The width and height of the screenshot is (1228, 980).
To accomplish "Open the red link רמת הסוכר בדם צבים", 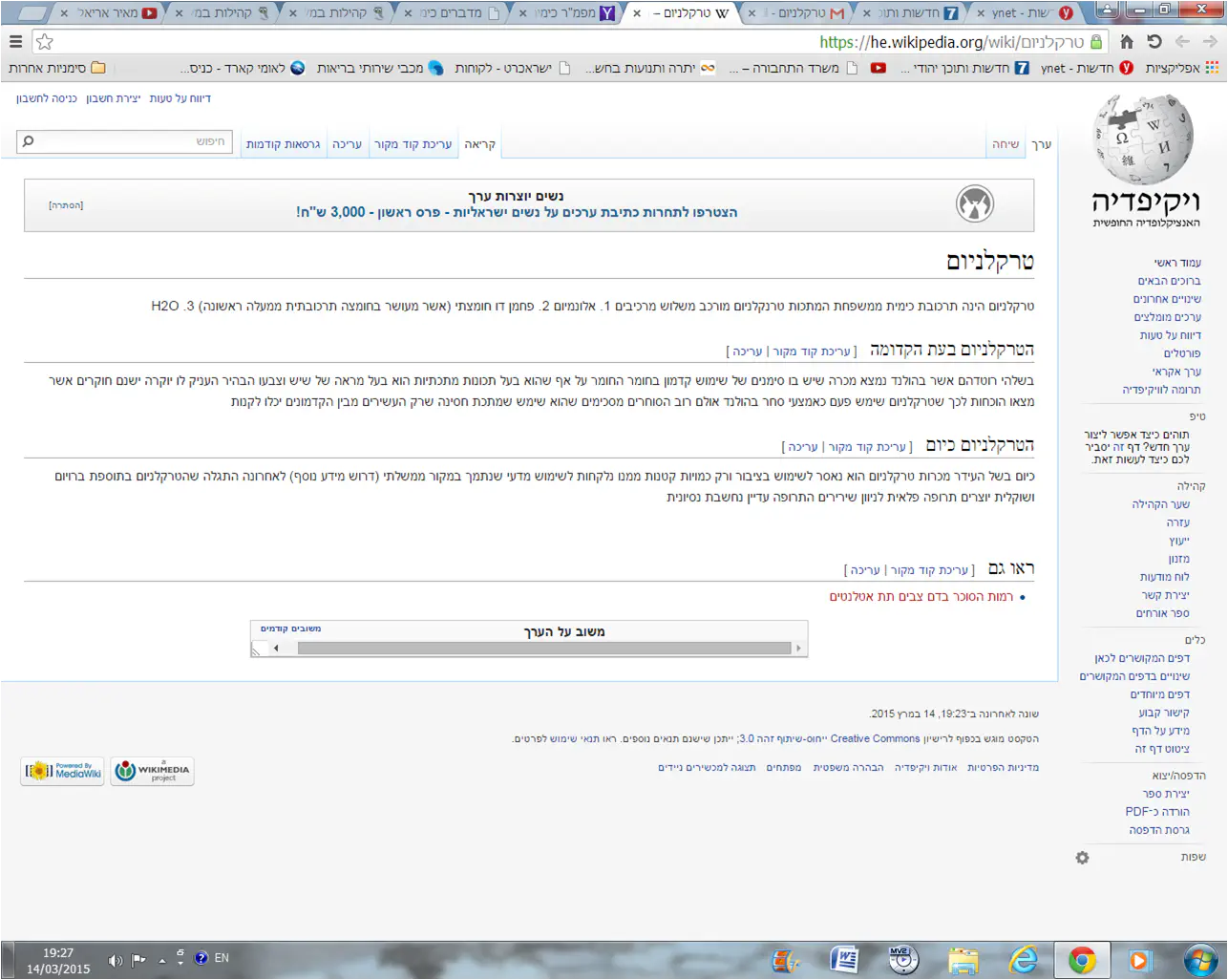I will coord(921,597).
